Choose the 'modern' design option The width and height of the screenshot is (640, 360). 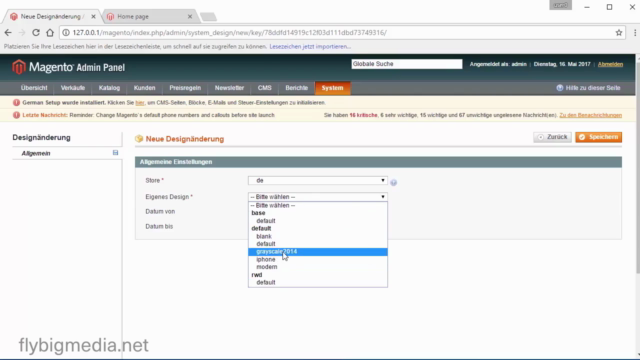pyautogui.click(x=318, y=267)
